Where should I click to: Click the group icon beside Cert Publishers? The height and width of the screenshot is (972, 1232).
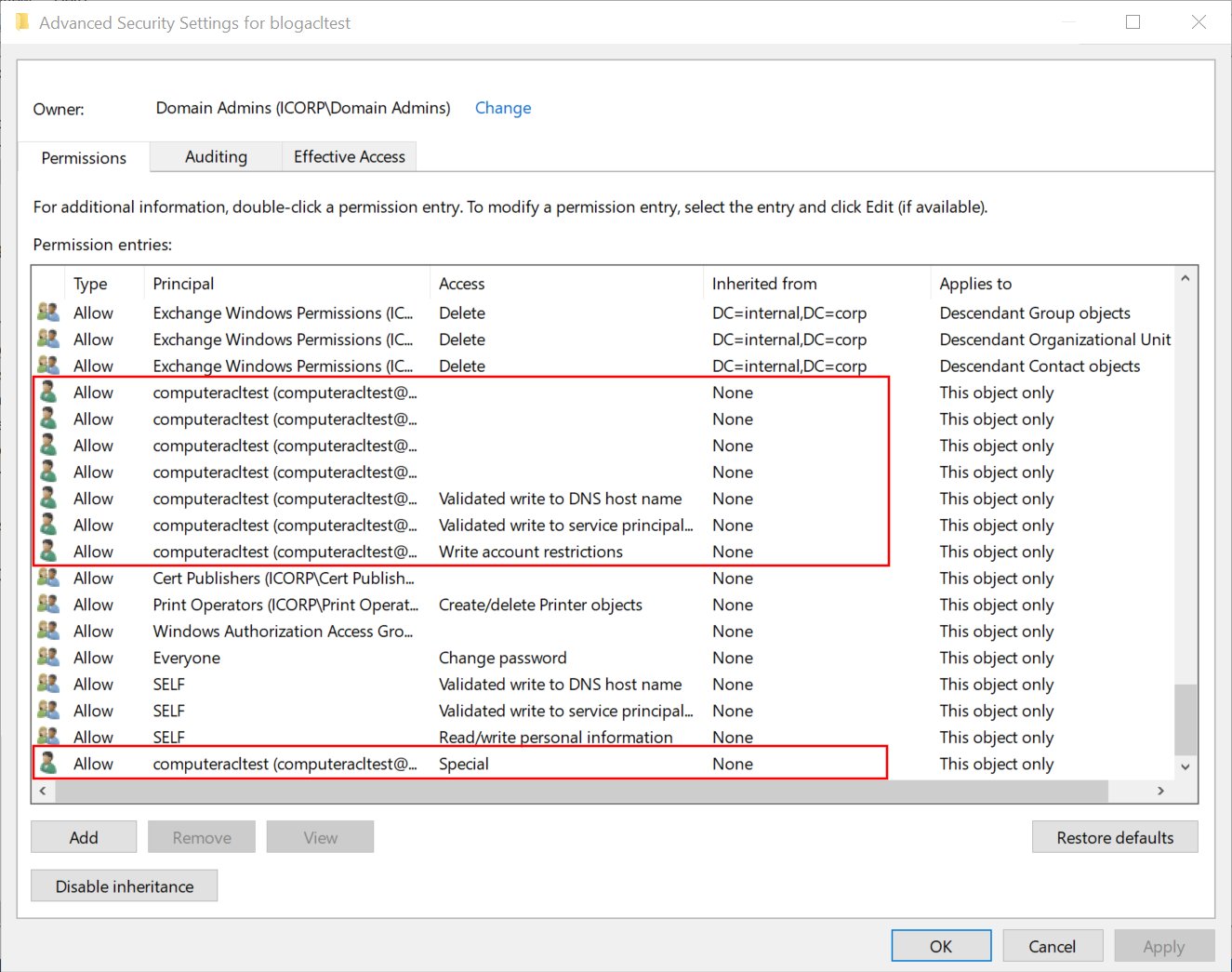[x=47, y=578]
